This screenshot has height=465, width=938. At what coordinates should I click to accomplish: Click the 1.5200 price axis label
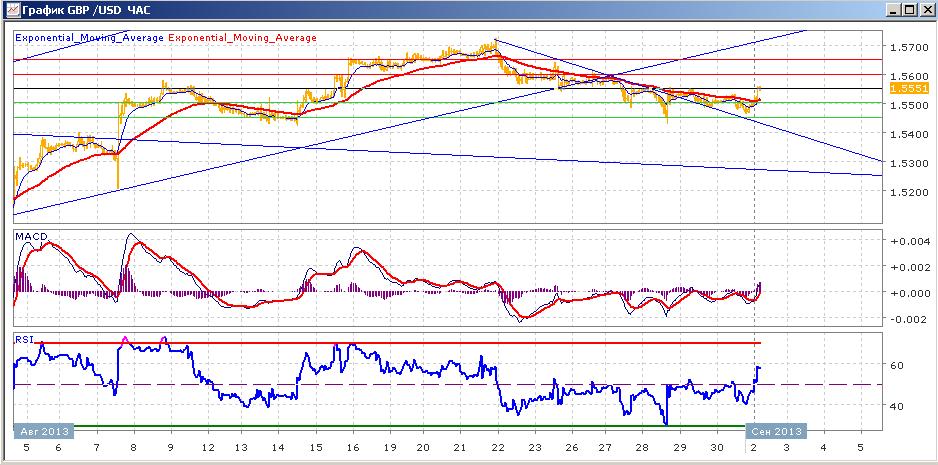[x=907, y=193]
